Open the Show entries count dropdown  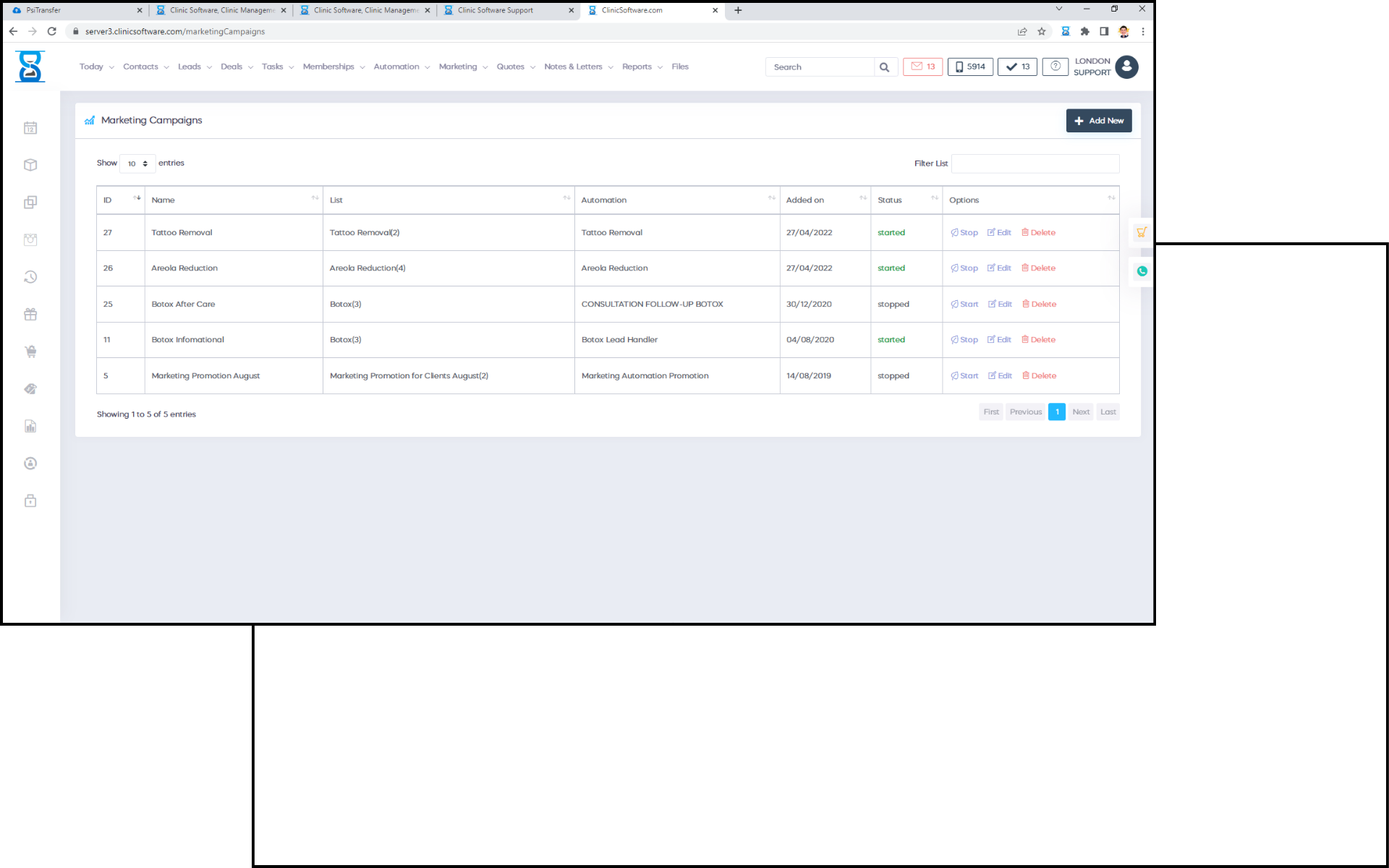(x=137, y=163)
